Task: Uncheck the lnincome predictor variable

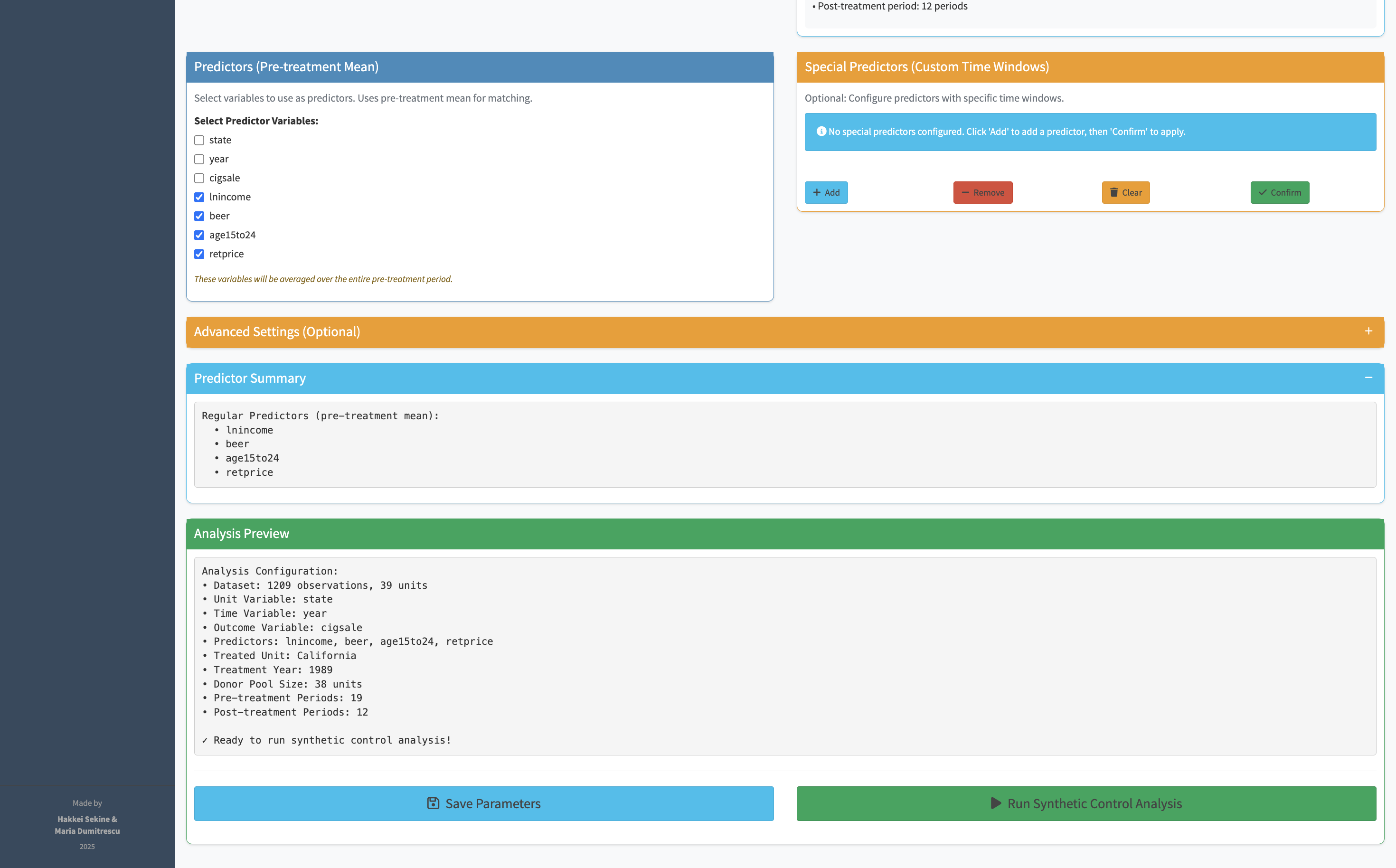Action: [x=199, y=197]
